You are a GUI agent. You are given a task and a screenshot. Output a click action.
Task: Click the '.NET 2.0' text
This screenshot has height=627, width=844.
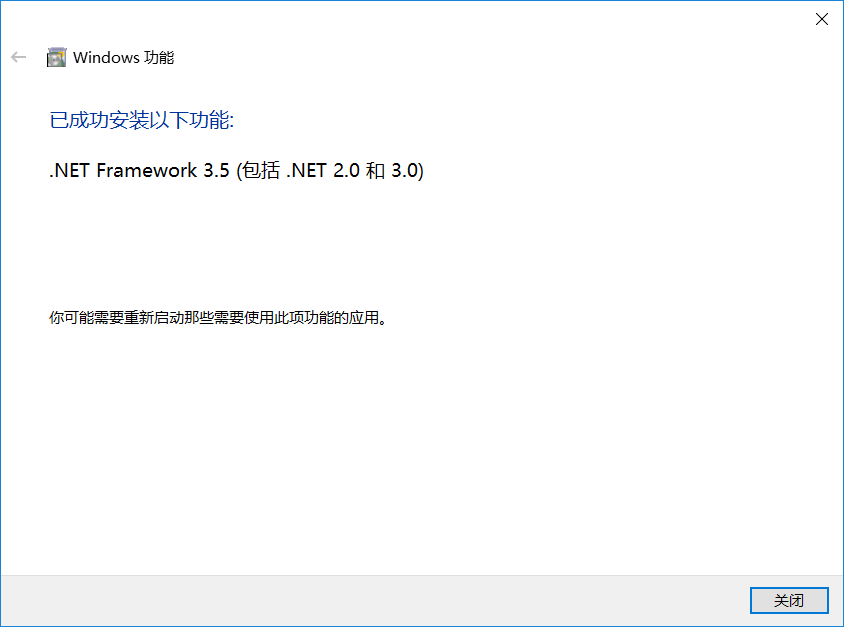(323, 170)
